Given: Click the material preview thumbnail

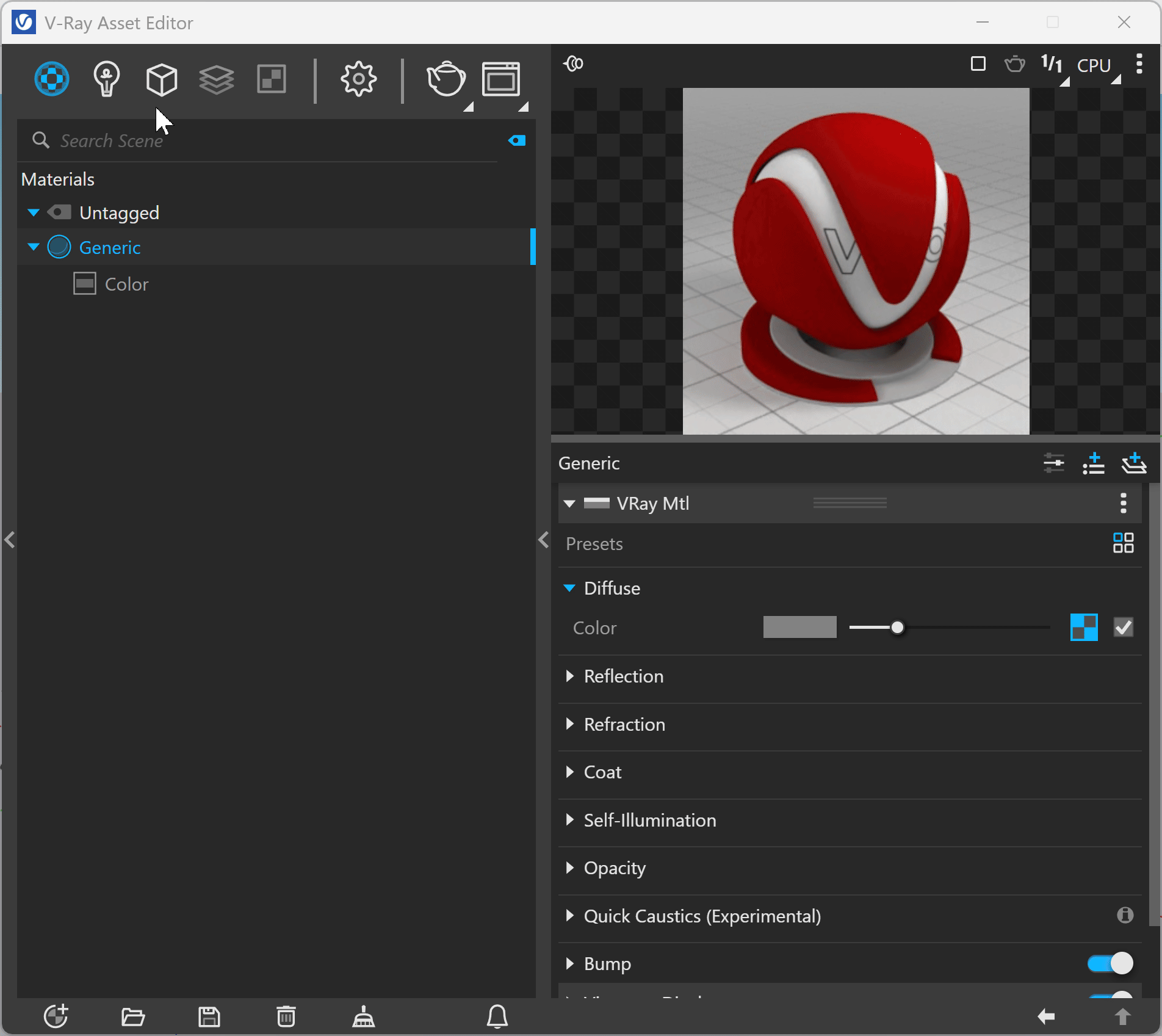Looking at the screenshot, I should [856, 261].
